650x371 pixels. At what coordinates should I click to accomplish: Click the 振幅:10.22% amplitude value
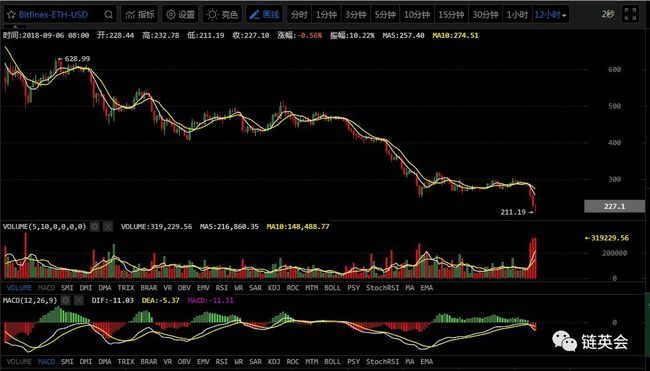(352, 36)
